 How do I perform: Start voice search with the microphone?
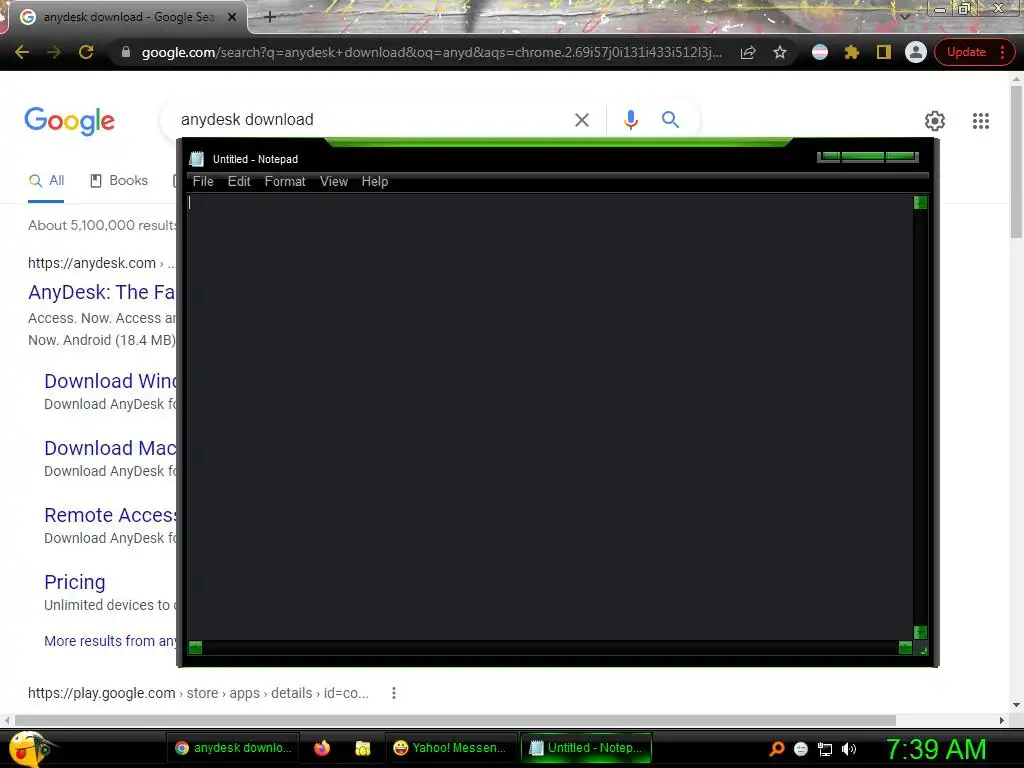(x=630, y=120)
